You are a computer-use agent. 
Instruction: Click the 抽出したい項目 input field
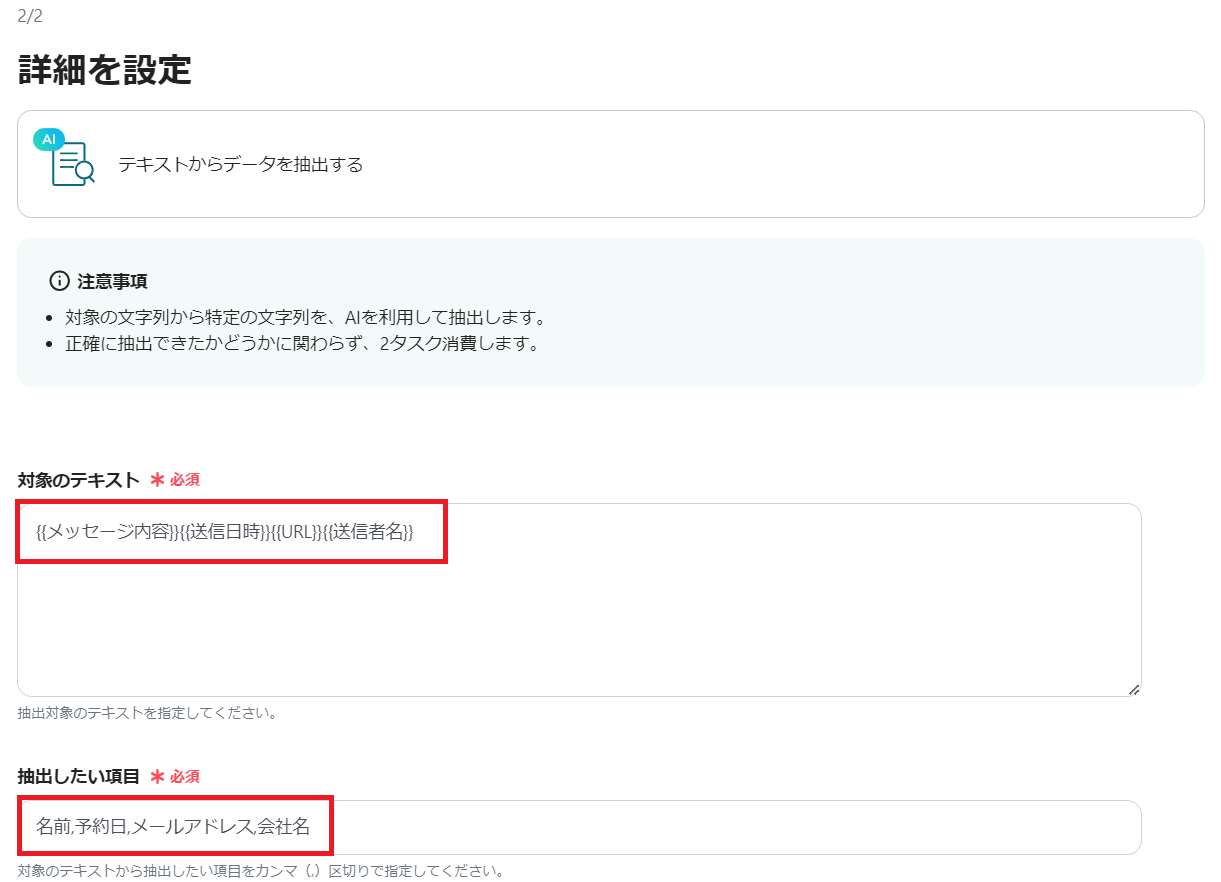tap(579, 827)
